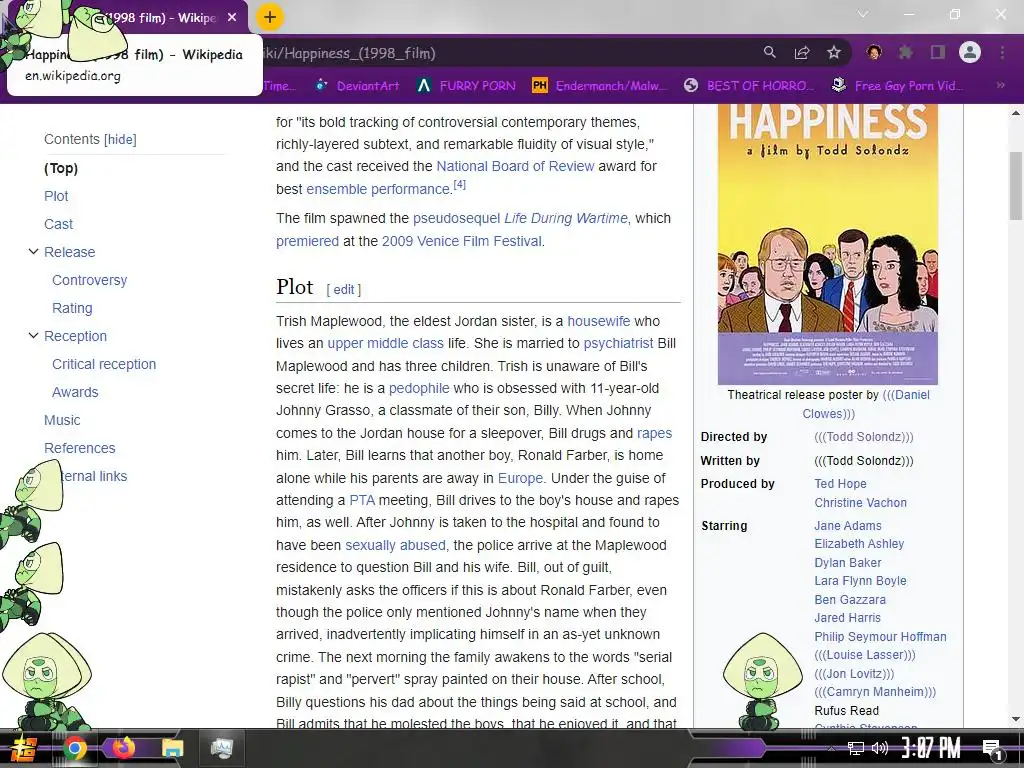Click the page vertical scrollbar thumb
Viewport: 1024px width, 768px height.
pos(1016,185)
